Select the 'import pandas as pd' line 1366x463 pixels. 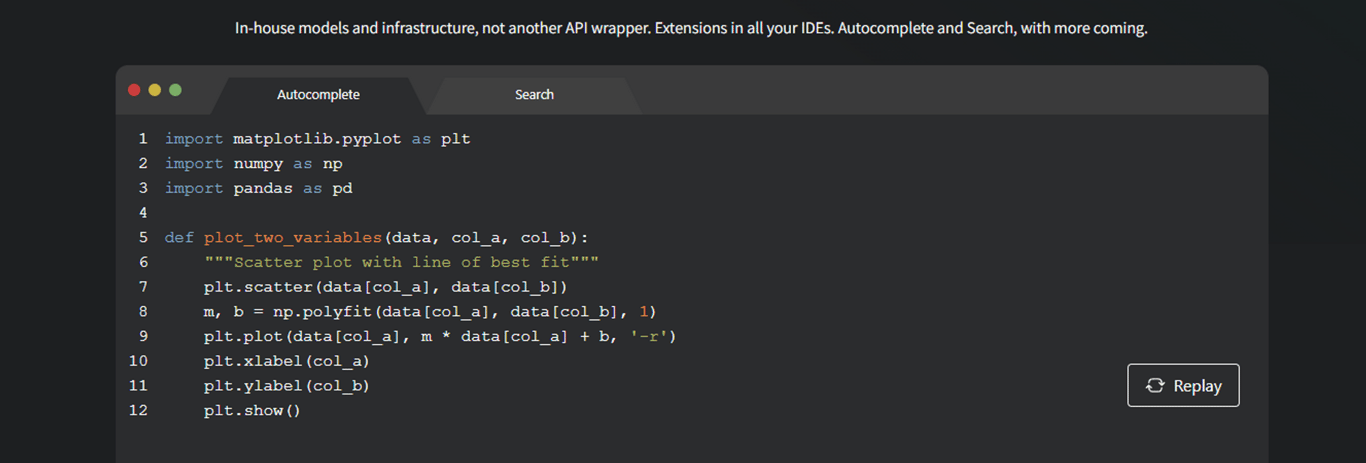(258, 188)
